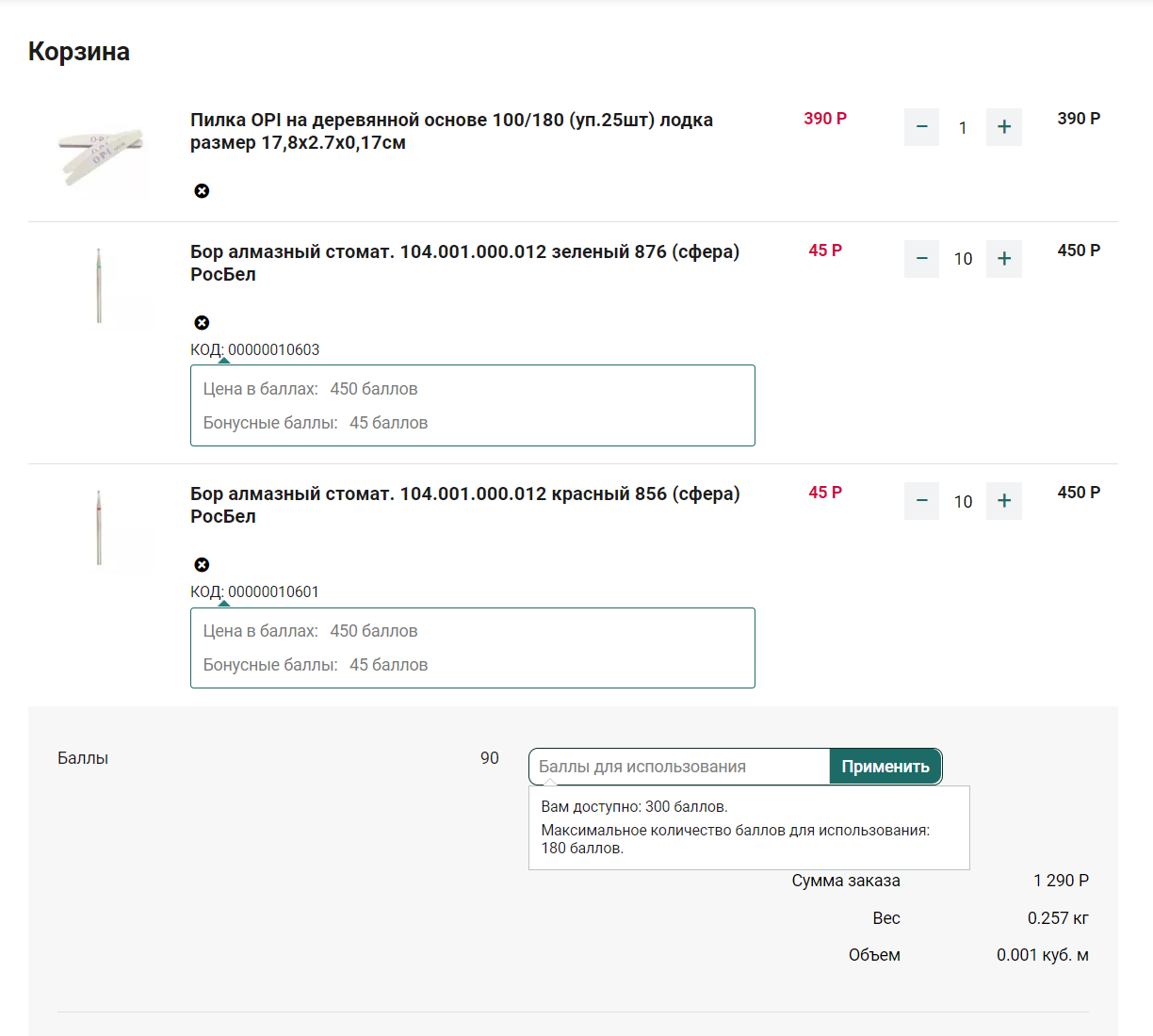Viewport: 1153px width, 1036px height.
Task: Reduce quantity of red 856 bur
Action: (921, 501)
